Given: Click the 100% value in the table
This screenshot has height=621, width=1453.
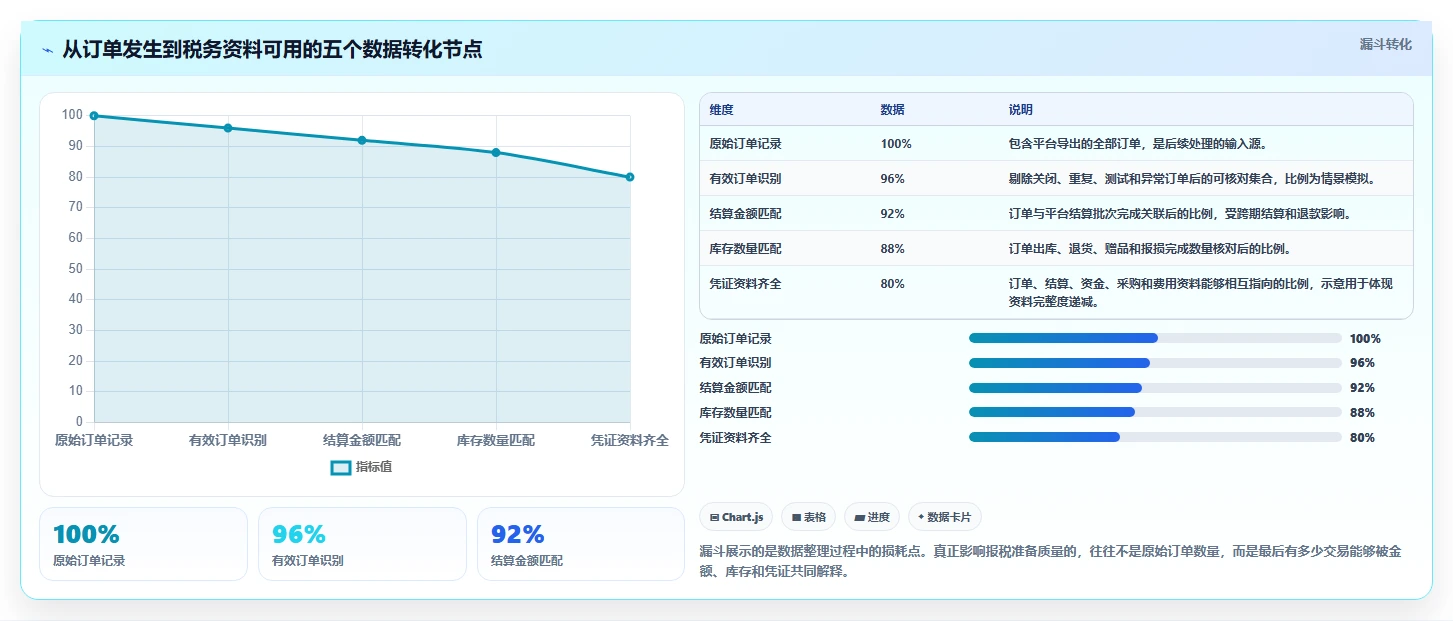Looking at the screenshot, I should 896,144.
